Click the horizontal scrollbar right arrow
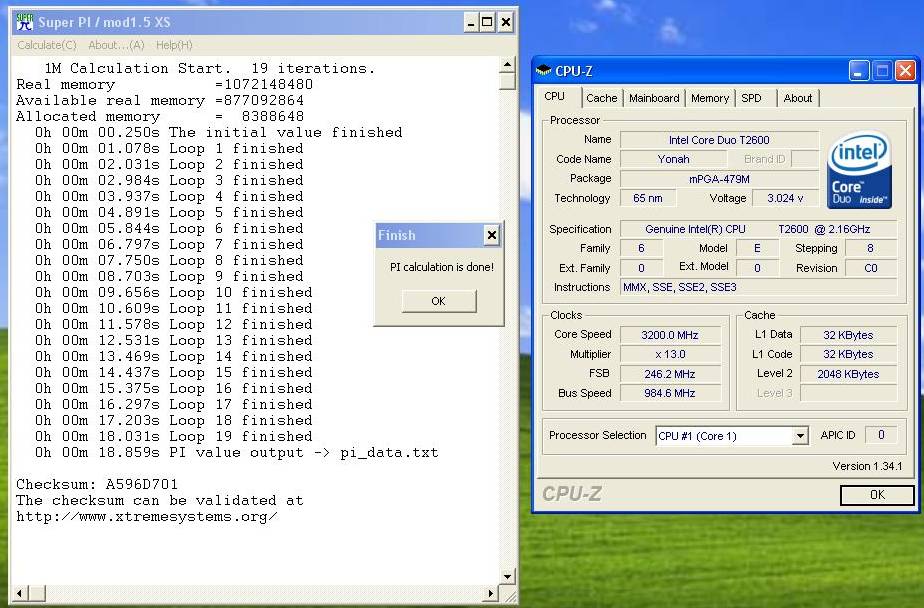The image size is (924, 608). [x=491, y=593]
